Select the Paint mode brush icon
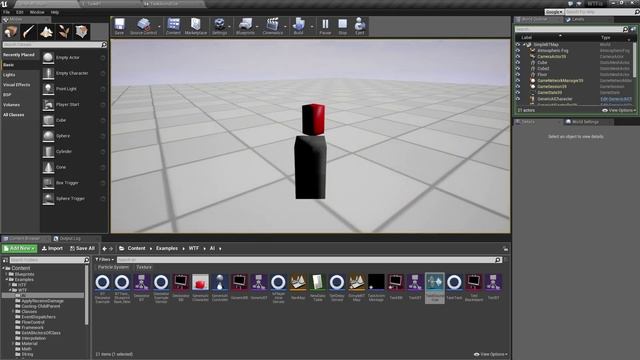This screenshot has width=640, height=360. [29, 32]
